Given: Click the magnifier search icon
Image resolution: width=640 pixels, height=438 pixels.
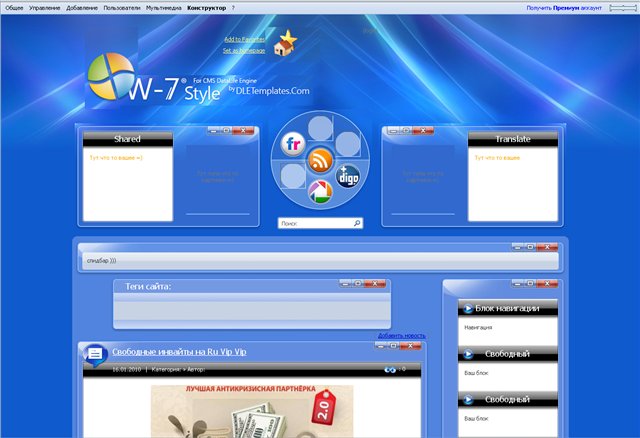Looking at the screenshot, I should click(357, 223).
